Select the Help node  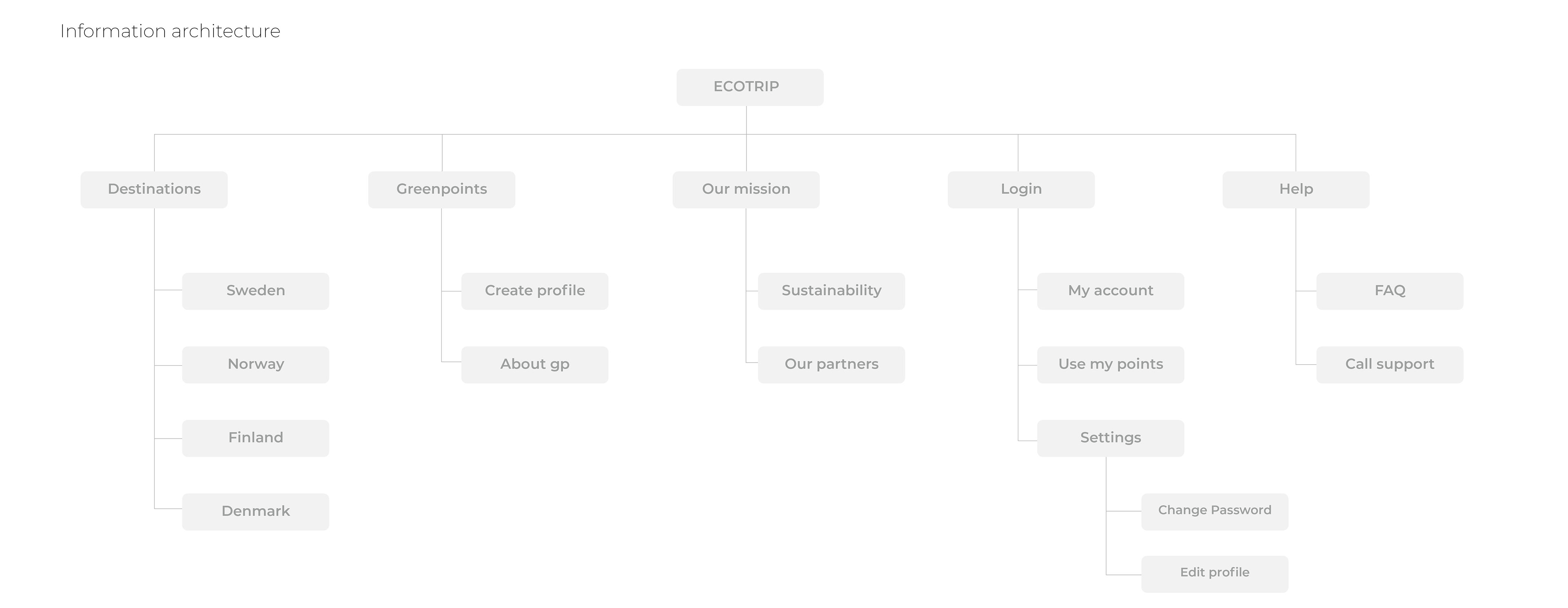click(x=1296, y=189)
